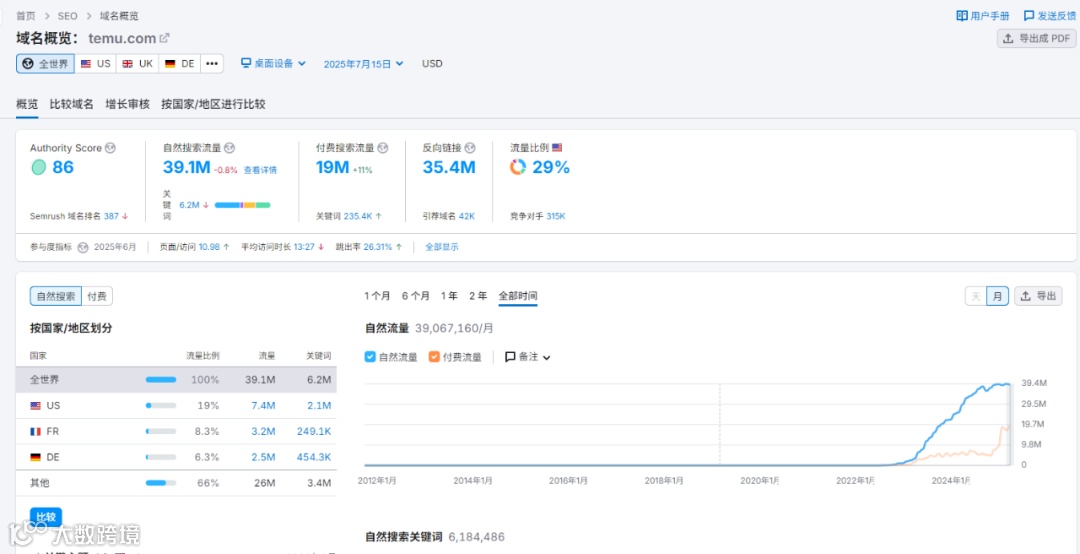Open the 桌面设备 device dropdown

[273, 63]
